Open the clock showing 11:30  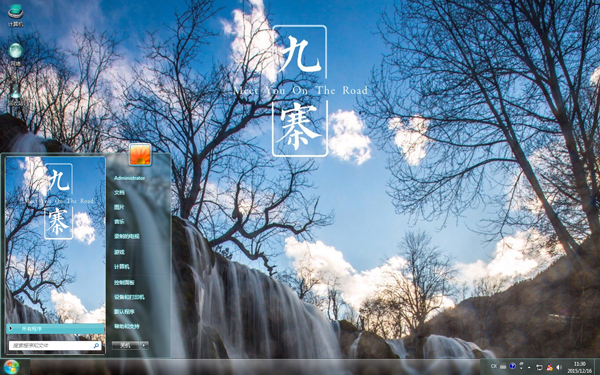(x=579, y=367)
